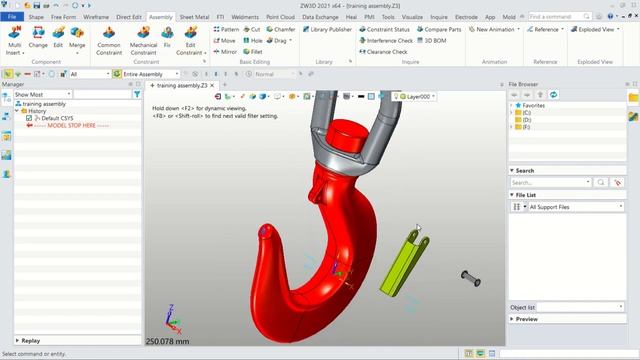Image resolution: width=640 pixels, height=360 pixels.
Task: Click the Reference tool
Action: (545, 29)
